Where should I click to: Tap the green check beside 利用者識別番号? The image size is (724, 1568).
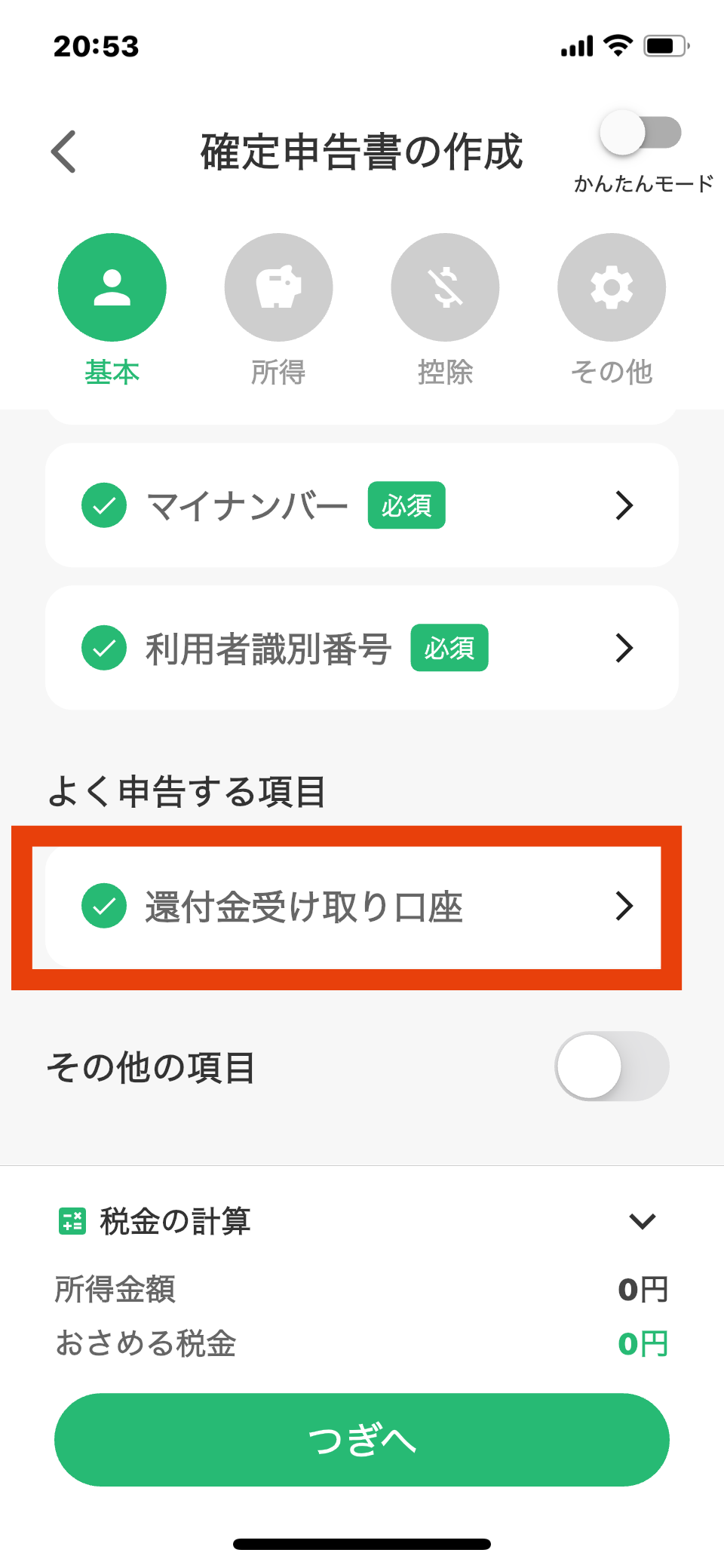[x=104, y=648]
